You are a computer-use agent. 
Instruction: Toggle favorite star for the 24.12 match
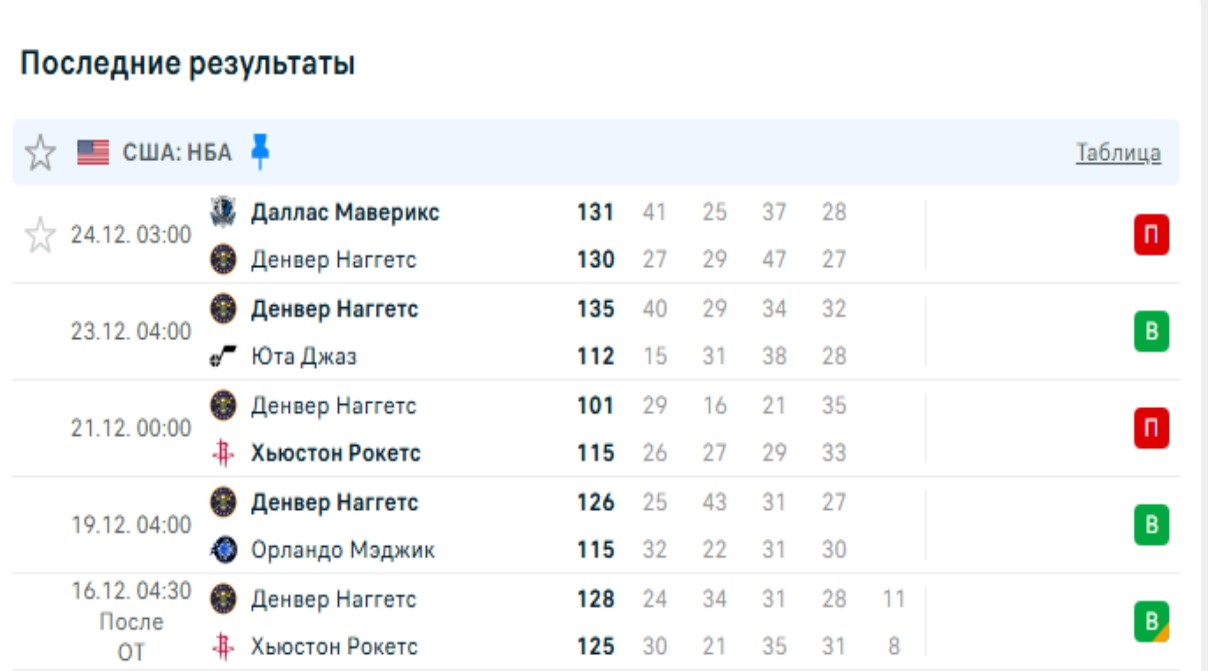click(40, 236)
